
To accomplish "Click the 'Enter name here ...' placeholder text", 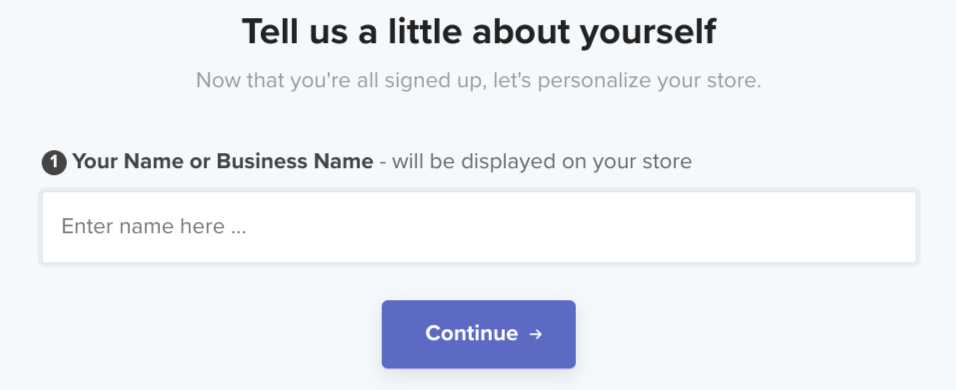I will (x=154, y=227).
